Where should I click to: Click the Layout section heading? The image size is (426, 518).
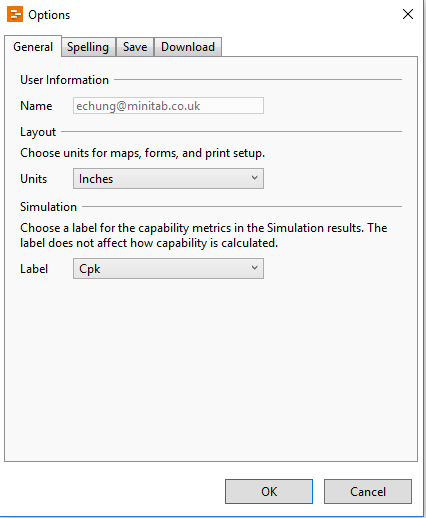(x=38, y=132)
